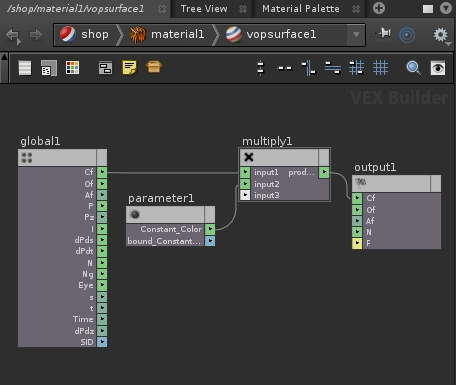This screenshot has height=385, width=456.
Task: Click the input2 connector on multiply1
Action: coord(245,184)
